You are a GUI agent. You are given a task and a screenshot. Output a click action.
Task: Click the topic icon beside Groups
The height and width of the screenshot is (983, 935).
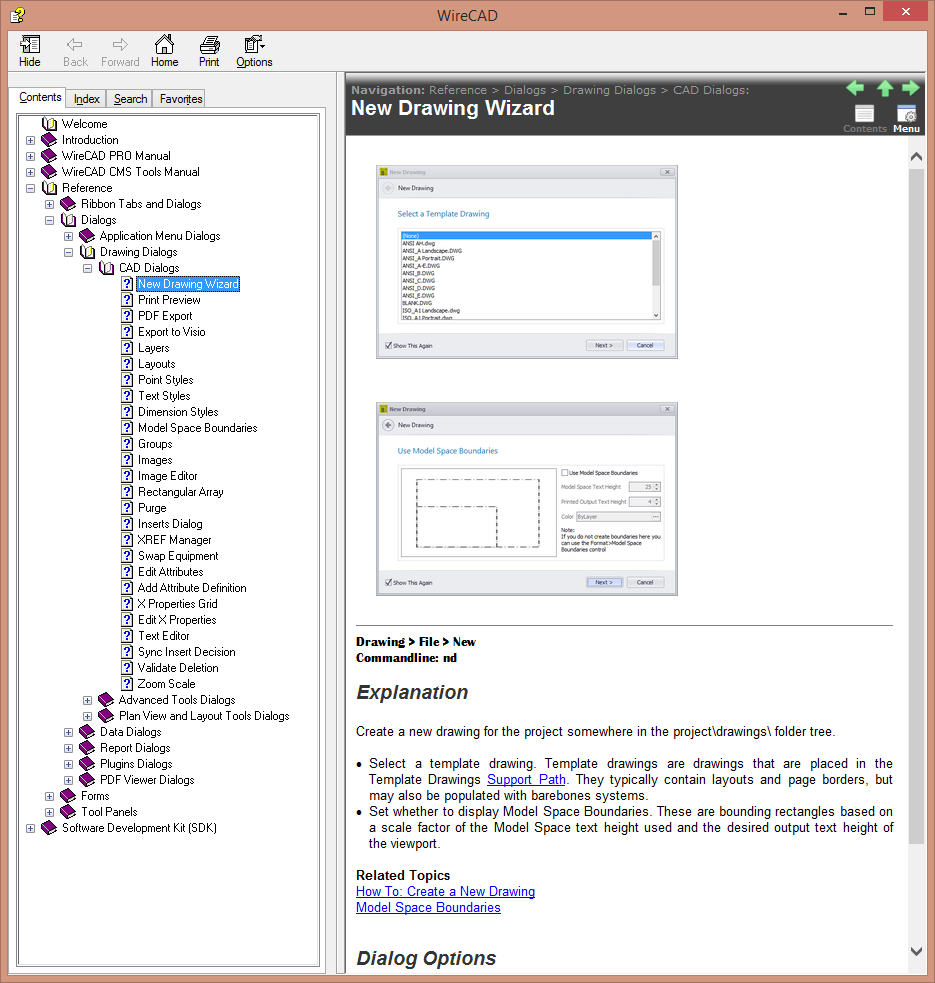[127, 444]
